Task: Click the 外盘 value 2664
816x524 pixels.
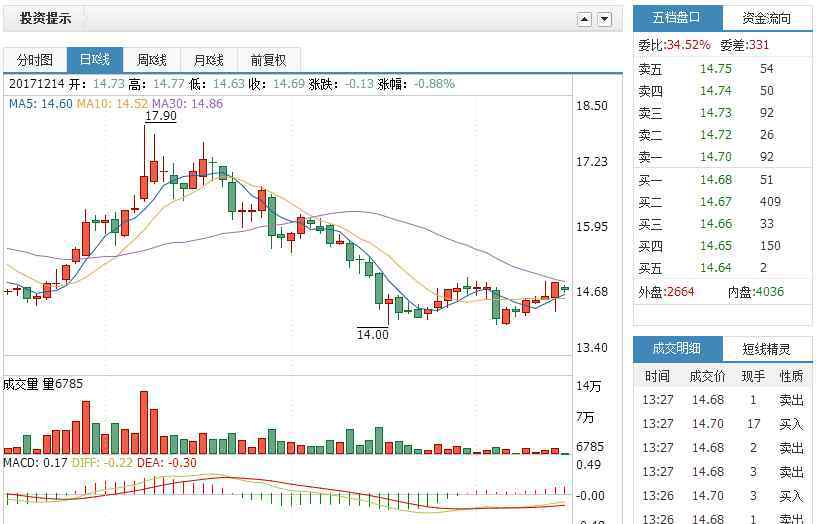Action: click(x=680, y=291)
